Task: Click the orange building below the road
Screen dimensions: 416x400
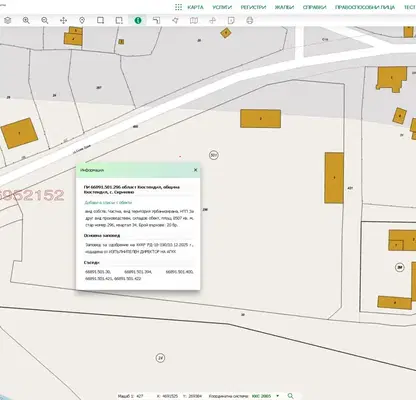Action: pyautogui.click(x=261, y=119)
